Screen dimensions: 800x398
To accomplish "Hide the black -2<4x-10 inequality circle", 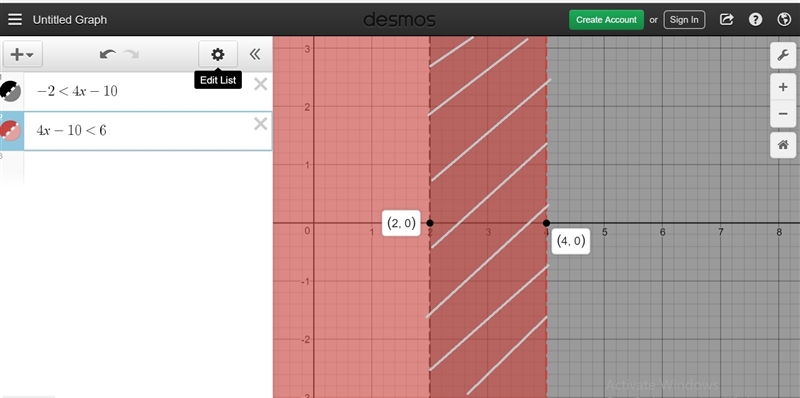I will coord(10,91).
